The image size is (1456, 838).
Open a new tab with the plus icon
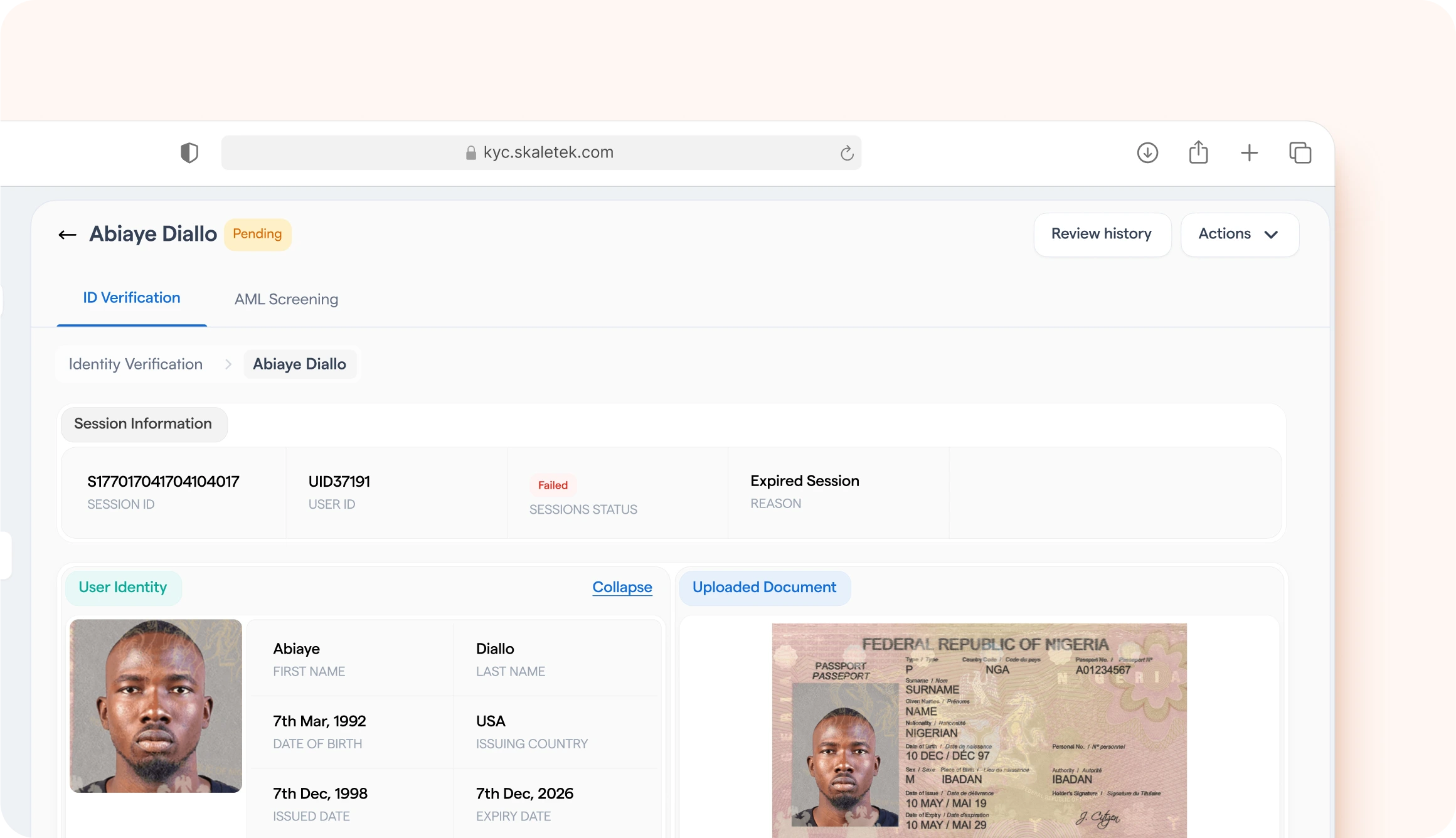coord(1249,152)
